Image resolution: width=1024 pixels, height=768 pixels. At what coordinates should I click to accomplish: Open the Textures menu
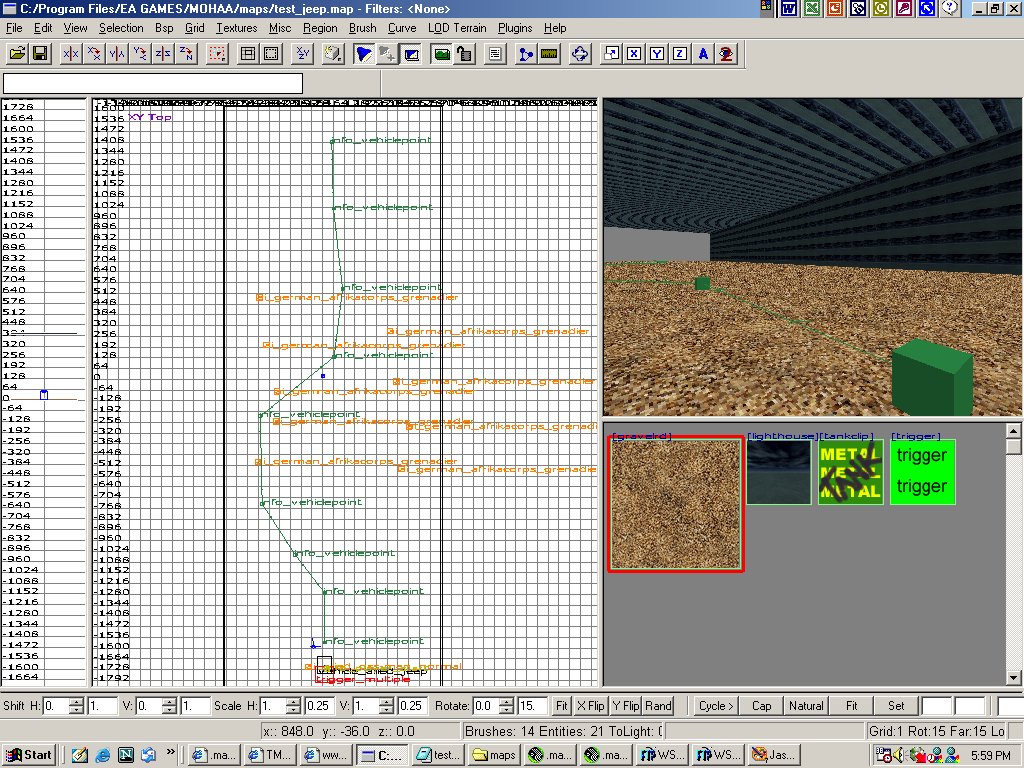point(236,28)
